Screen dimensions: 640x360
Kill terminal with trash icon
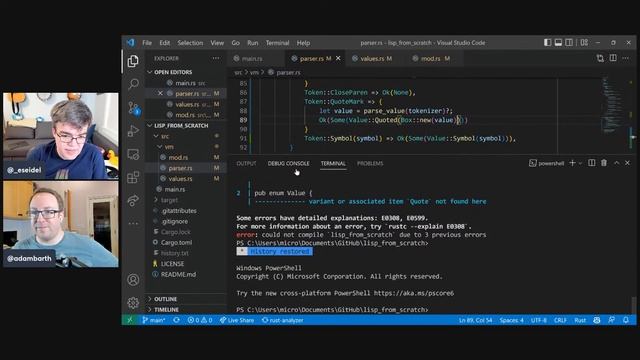pos(604,163)
